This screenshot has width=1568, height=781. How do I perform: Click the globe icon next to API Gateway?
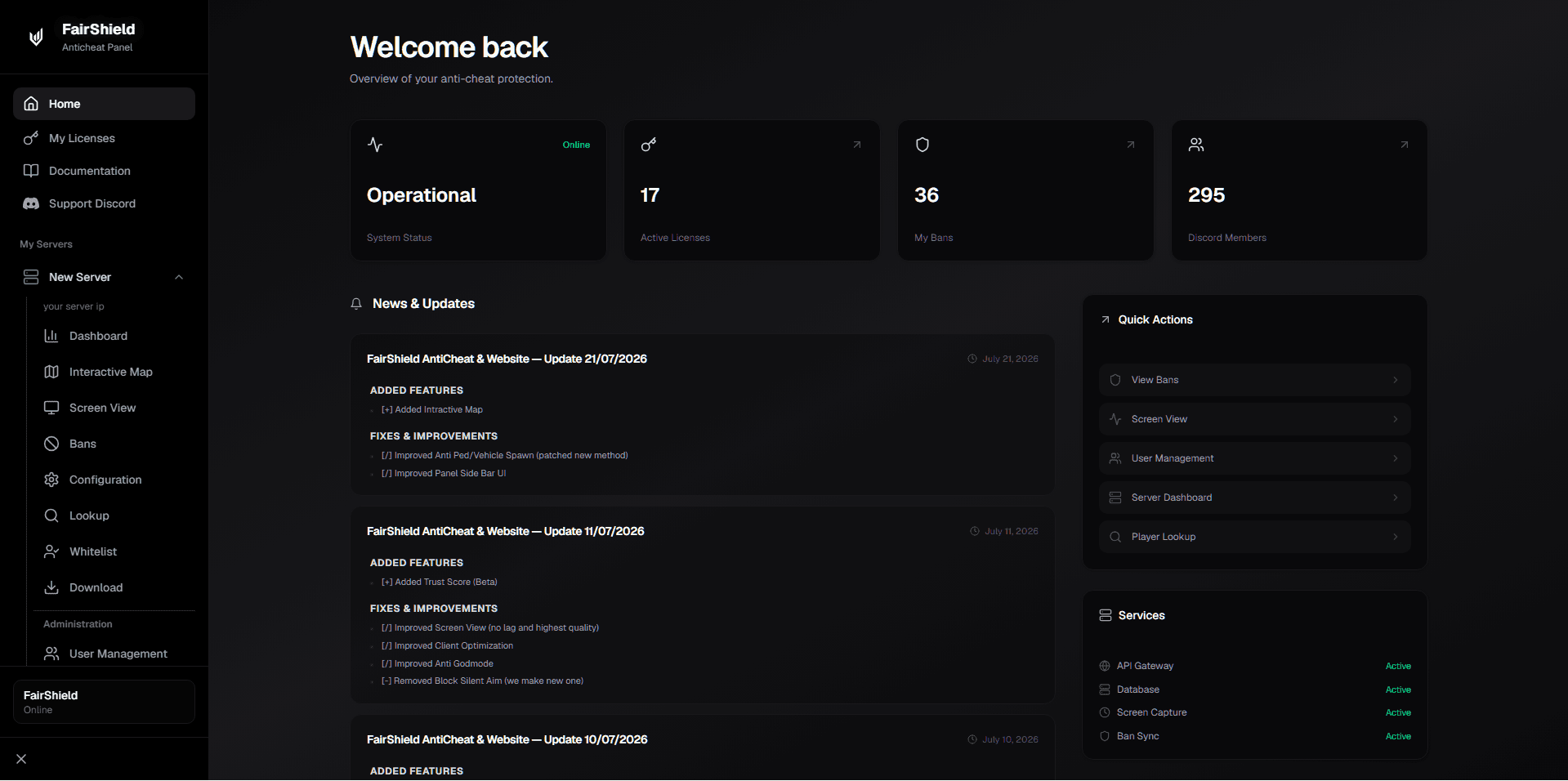coord(1105,666)
